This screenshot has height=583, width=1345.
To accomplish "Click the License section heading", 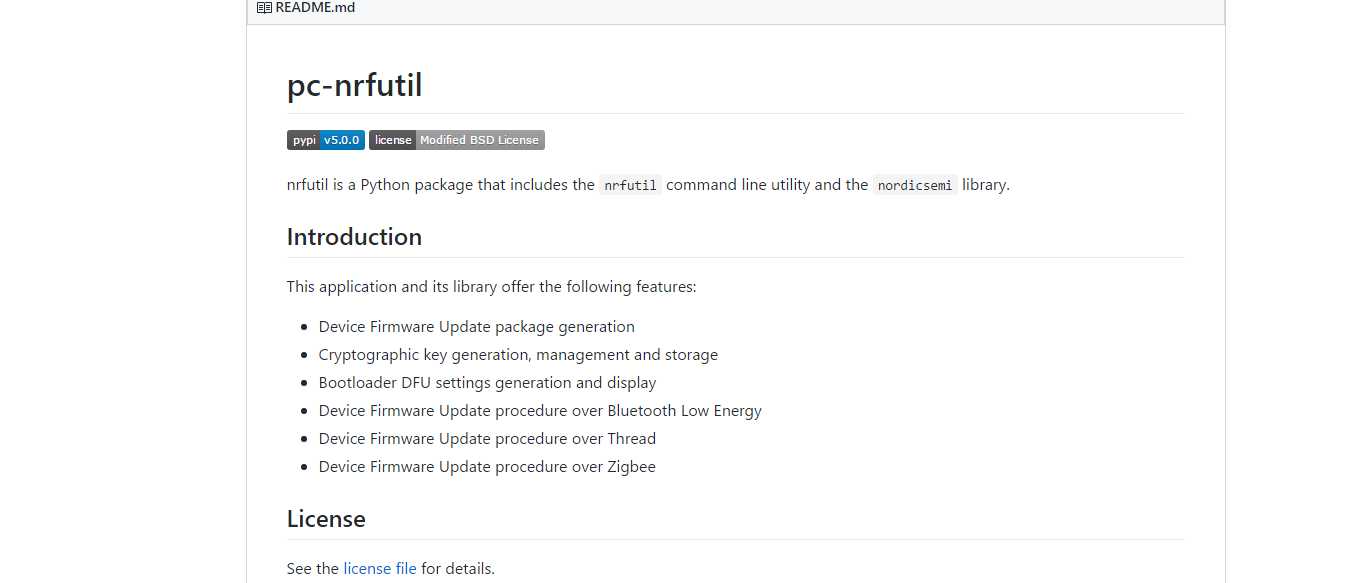I will click(326, 519).
